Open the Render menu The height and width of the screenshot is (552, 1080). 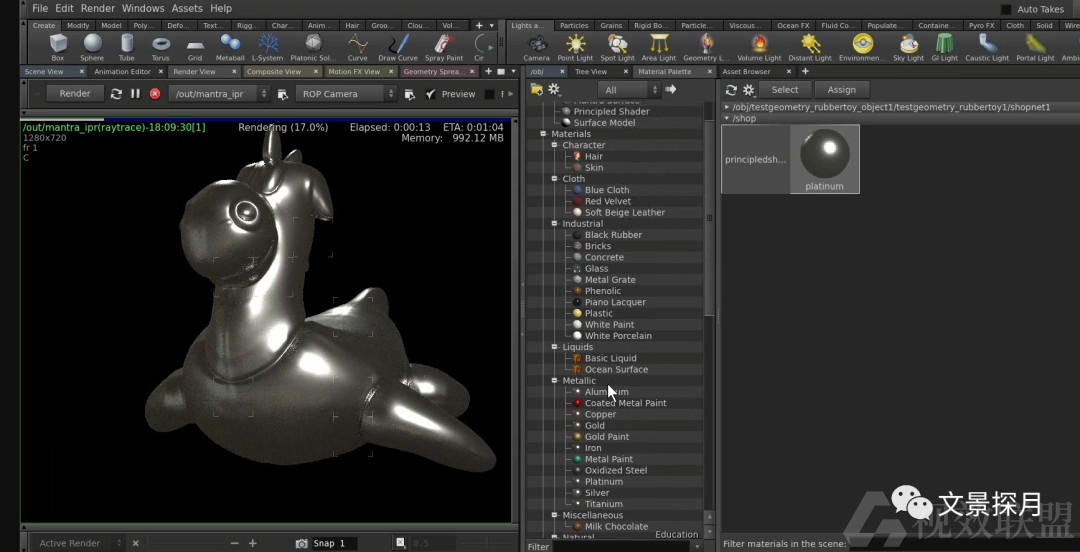tap(98, 8)
